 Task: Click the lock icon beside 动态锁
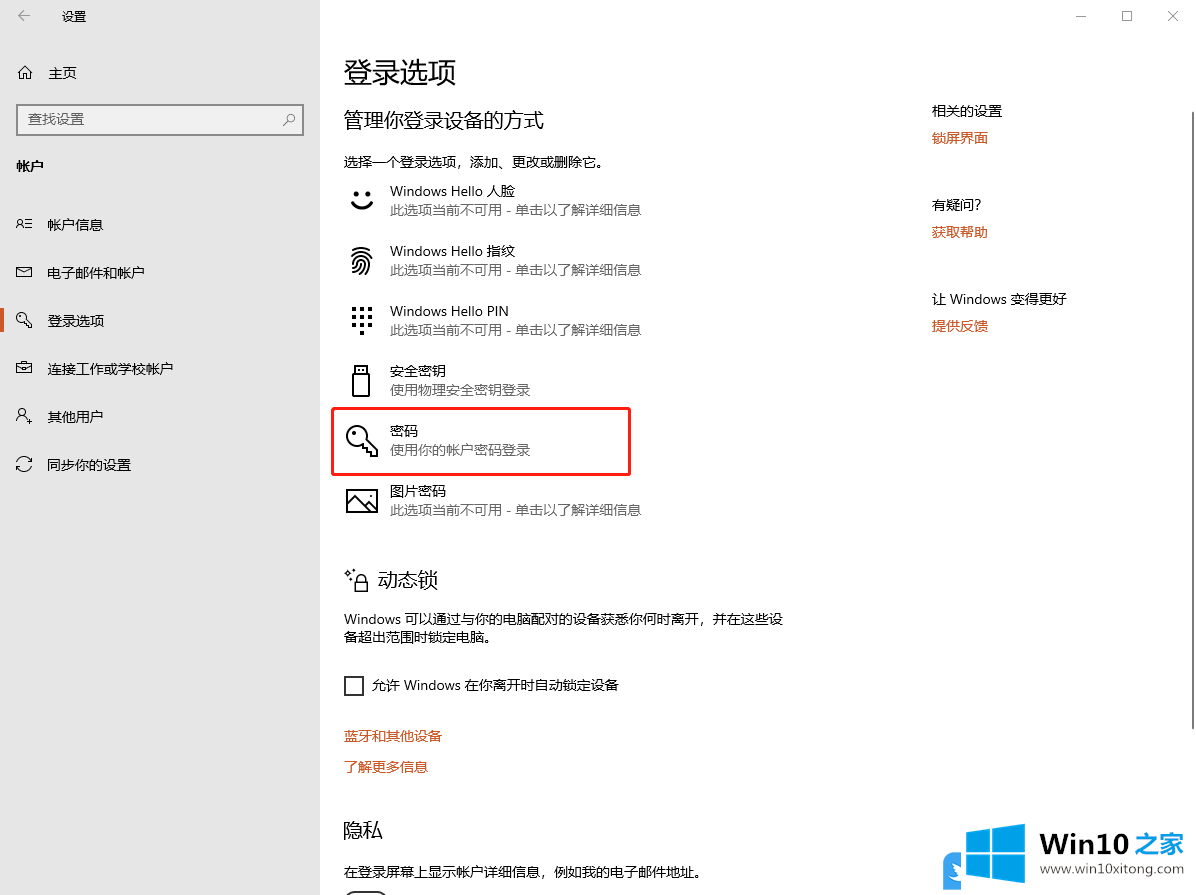pyautogui.click(x=356, y=581)
